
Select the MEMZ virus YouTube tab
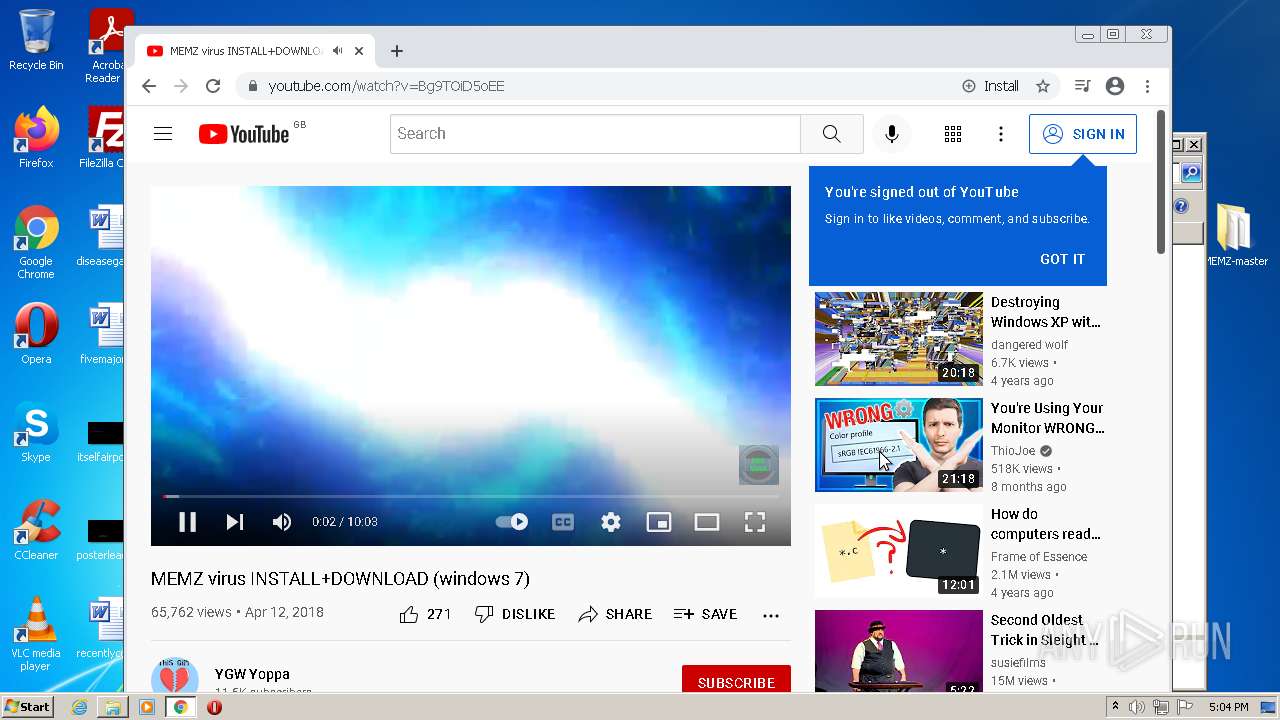tap(245, 51)
